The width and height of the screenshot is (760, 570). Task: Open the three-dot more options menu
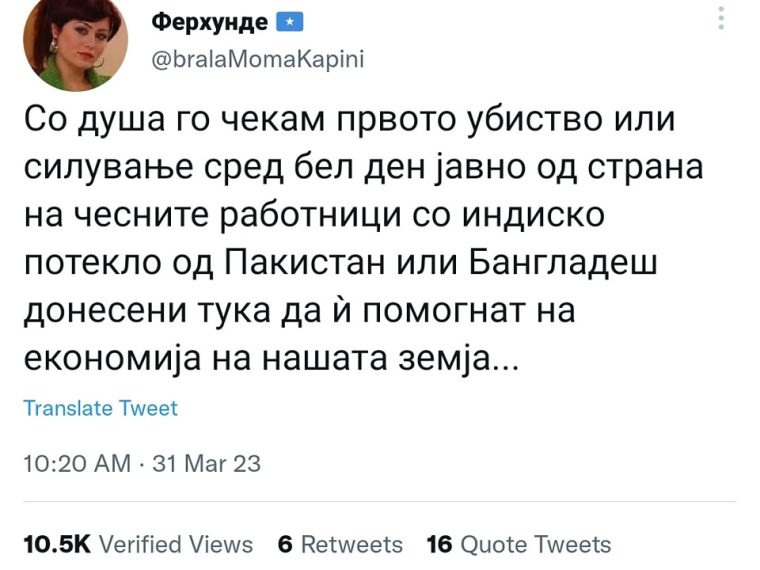721,18
